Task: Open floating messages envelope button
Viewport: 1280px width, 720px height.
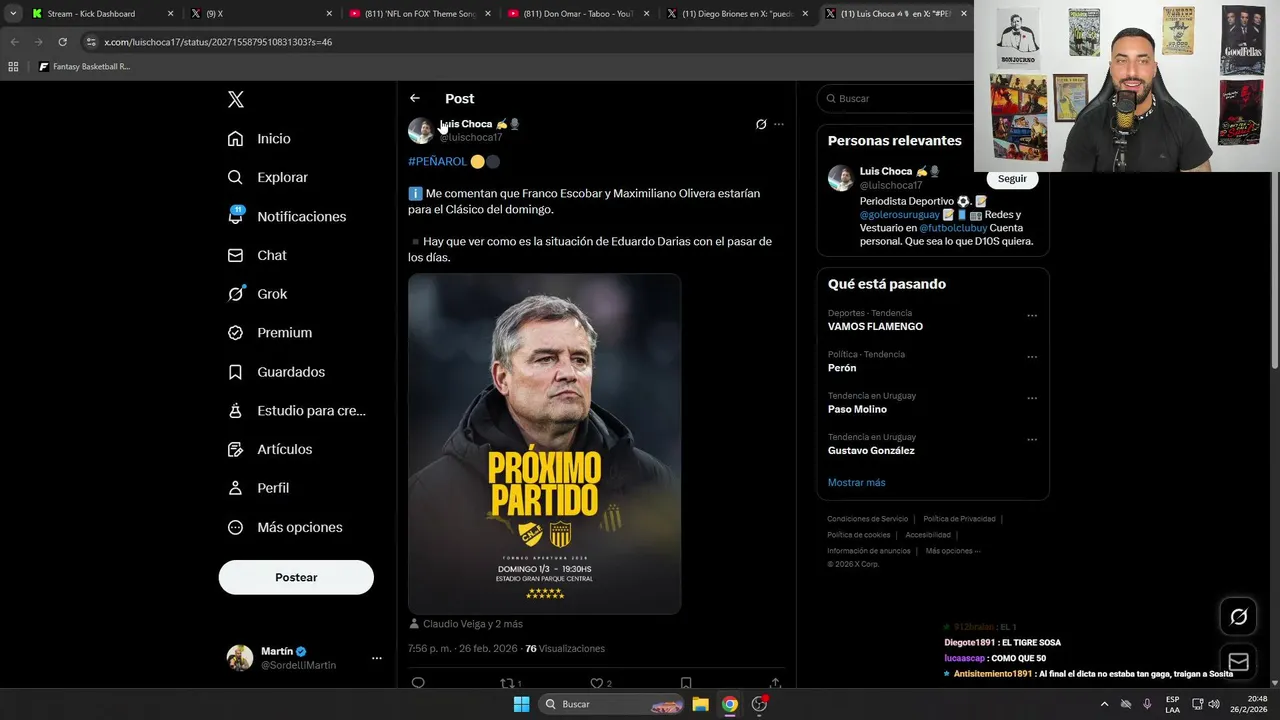Action: coord(1238,662)
